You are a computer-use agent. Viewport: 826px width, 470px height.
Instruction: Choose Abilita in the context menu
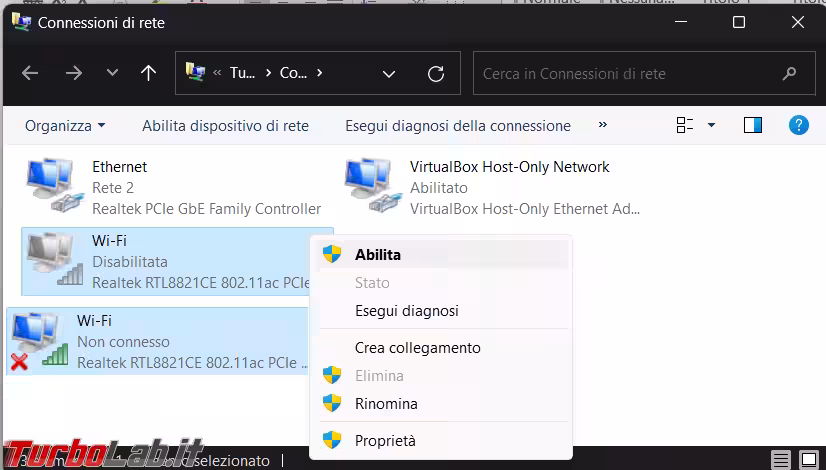[x=377, y=255]
